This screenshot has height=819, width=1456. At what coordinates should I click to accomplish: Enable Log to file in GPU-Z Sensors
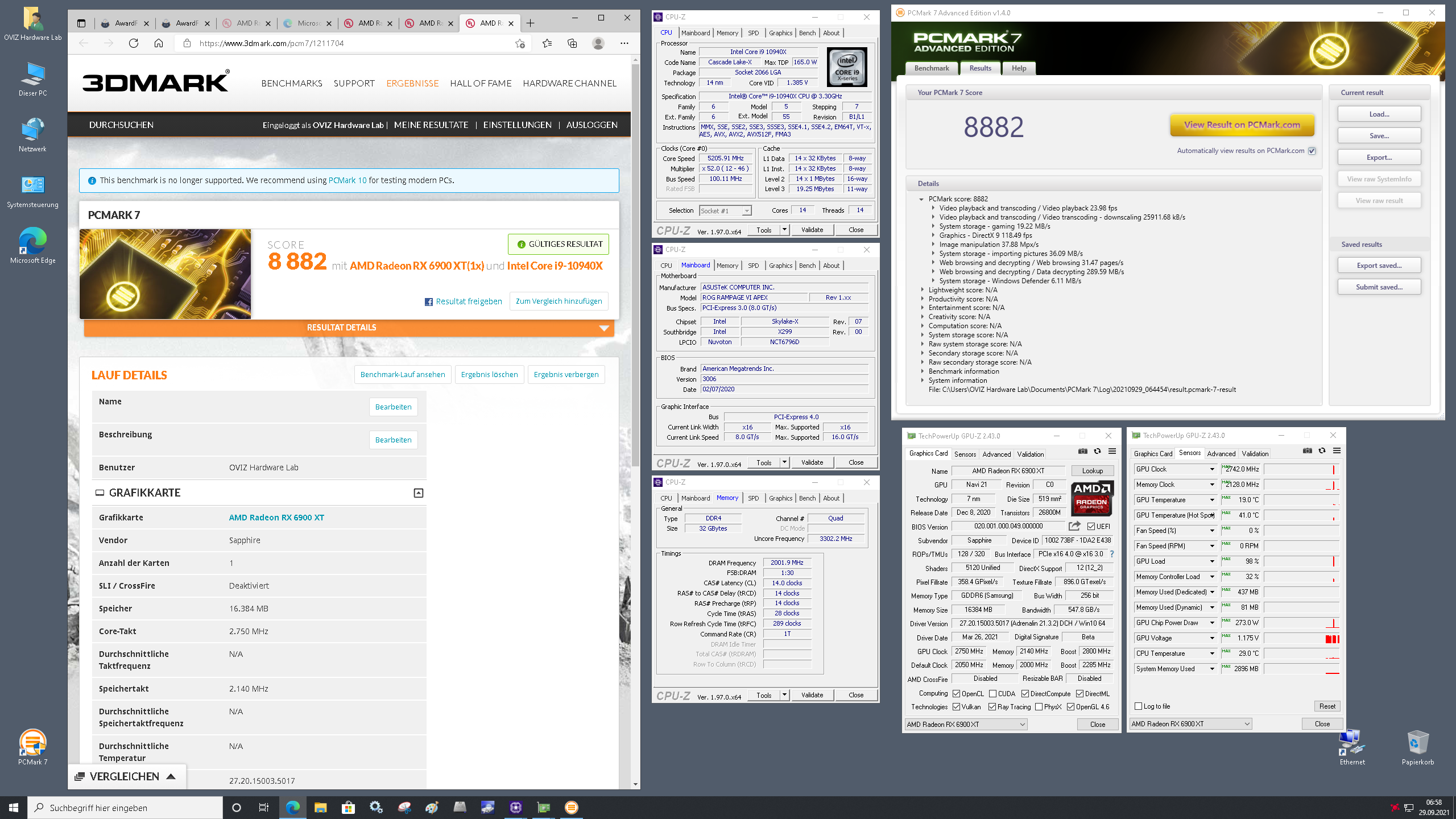(1138, 706)
